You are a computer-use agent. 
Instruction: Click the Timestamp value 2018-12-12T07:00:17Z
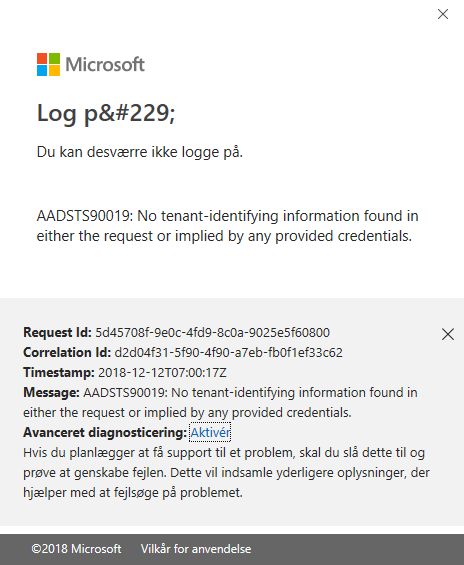pos(162,372)
